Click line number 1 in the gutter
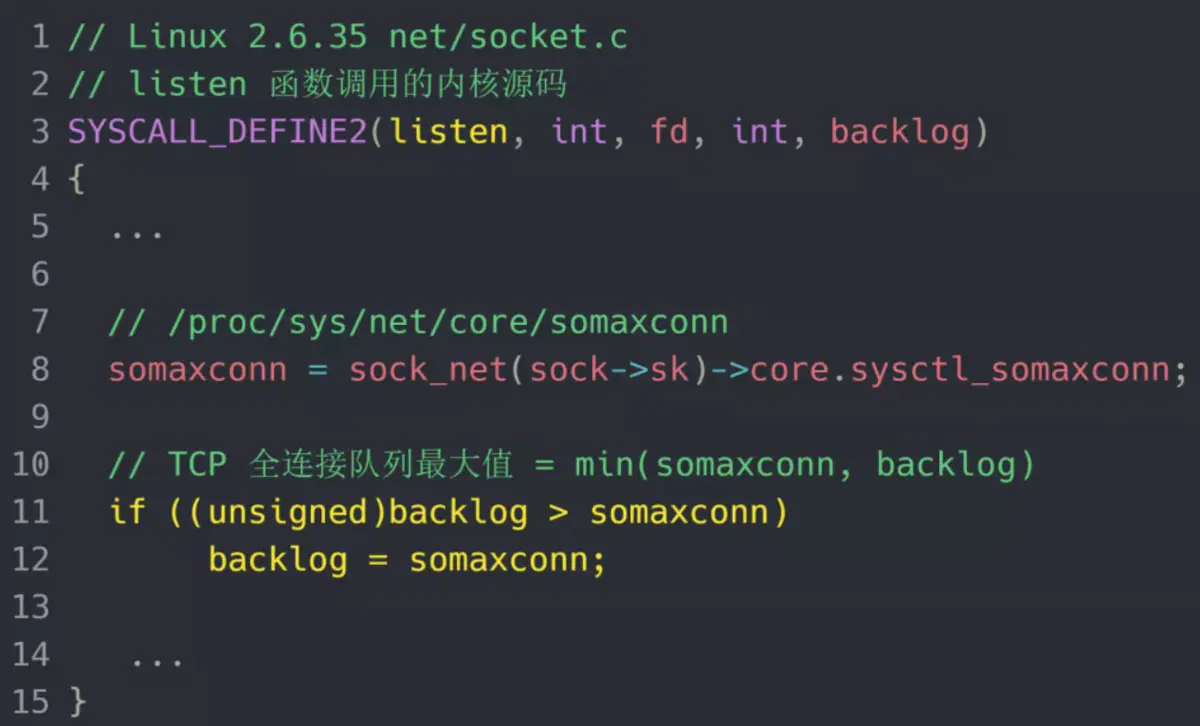 (x=39, y=37)
